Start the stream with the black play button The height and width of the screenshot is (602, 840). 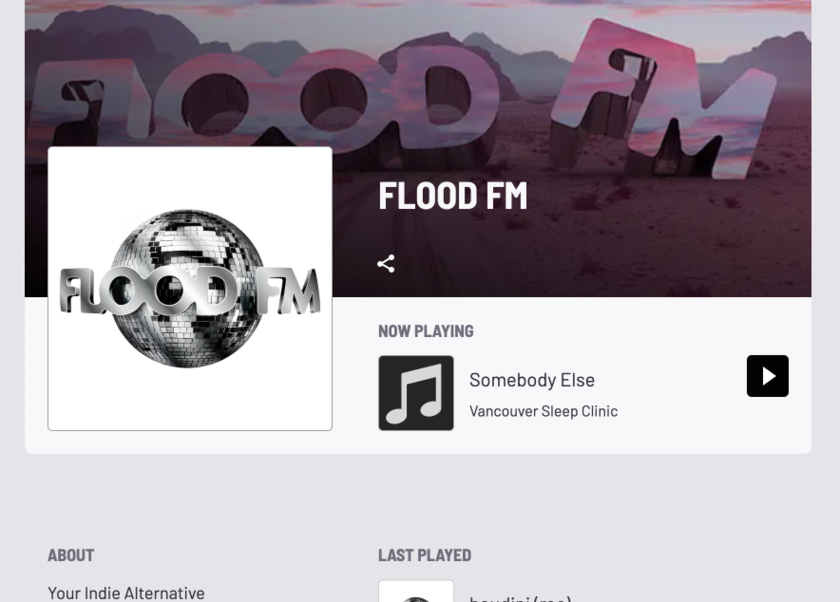767,376
